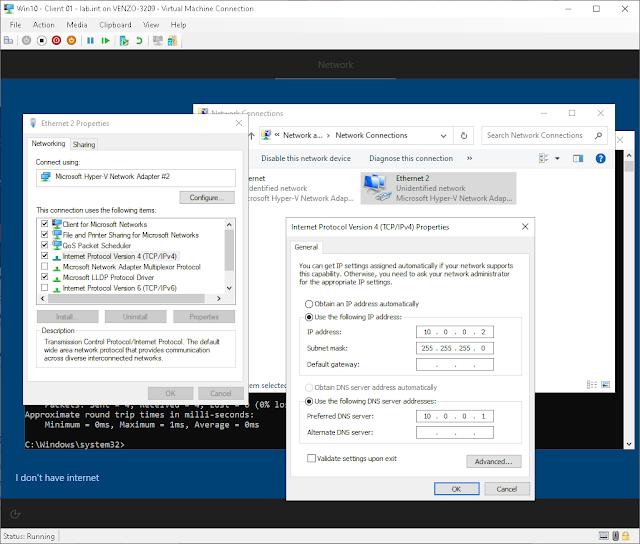Click the Default gateway field
This screenshot has width=640, height=544.
(455, 364)
